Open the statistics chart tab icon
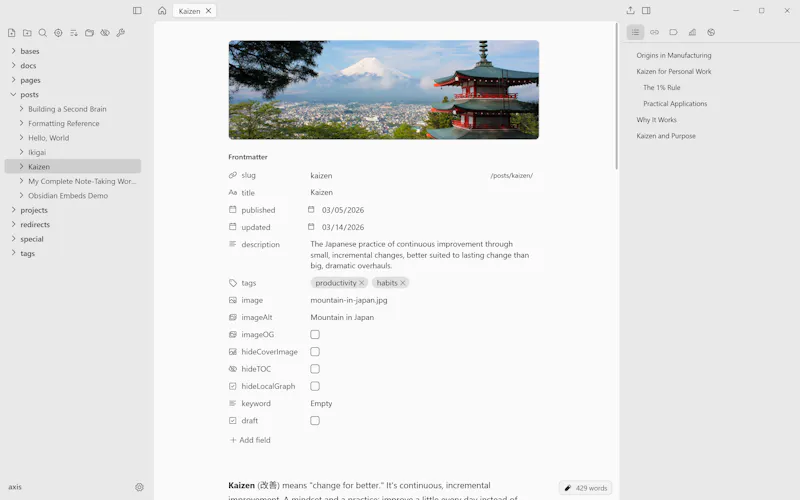 pos(692,32)
